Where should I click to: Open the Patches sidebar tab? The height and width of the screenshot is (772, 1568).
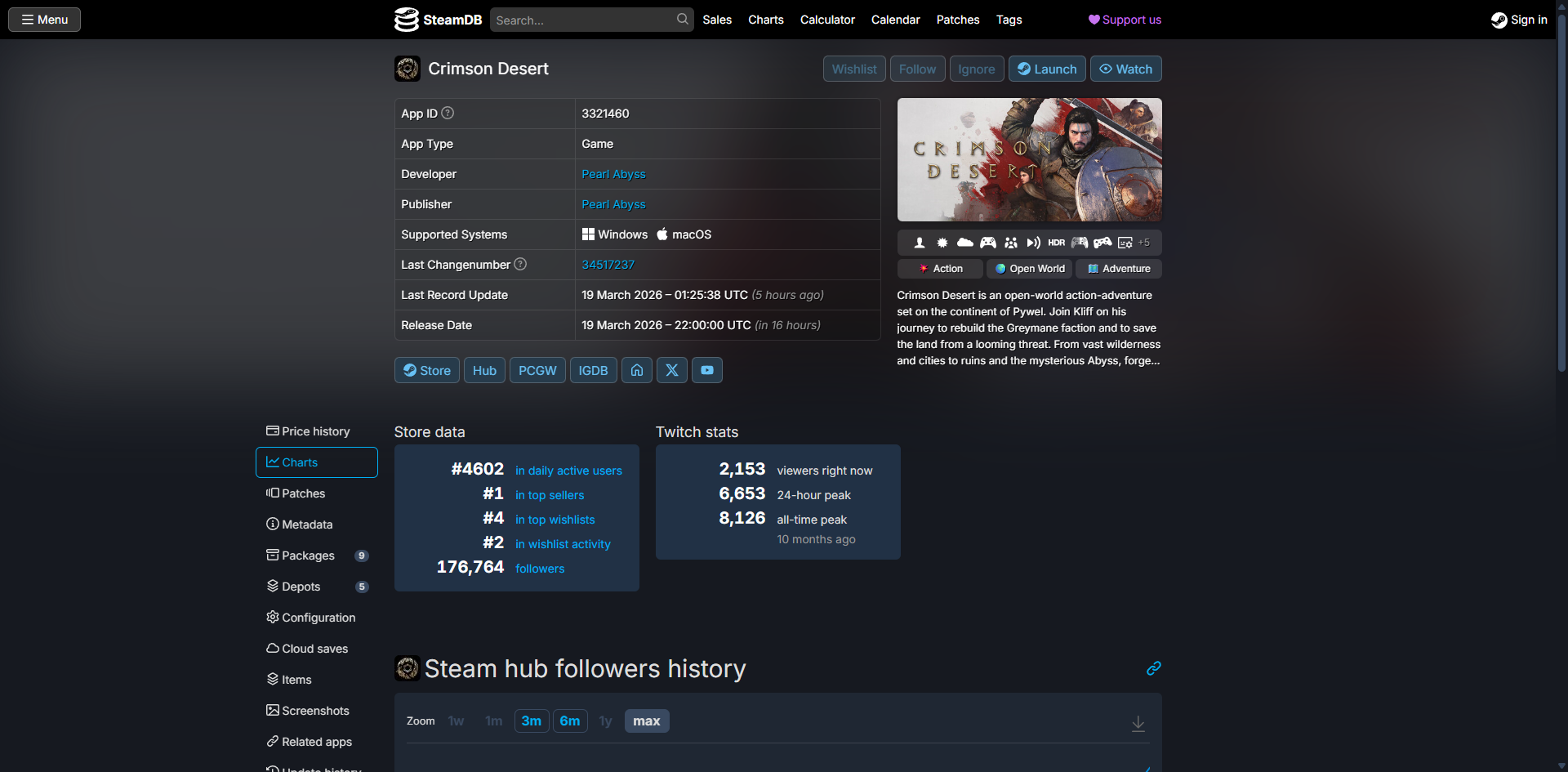pyautogui.click(x=317, y=493)
